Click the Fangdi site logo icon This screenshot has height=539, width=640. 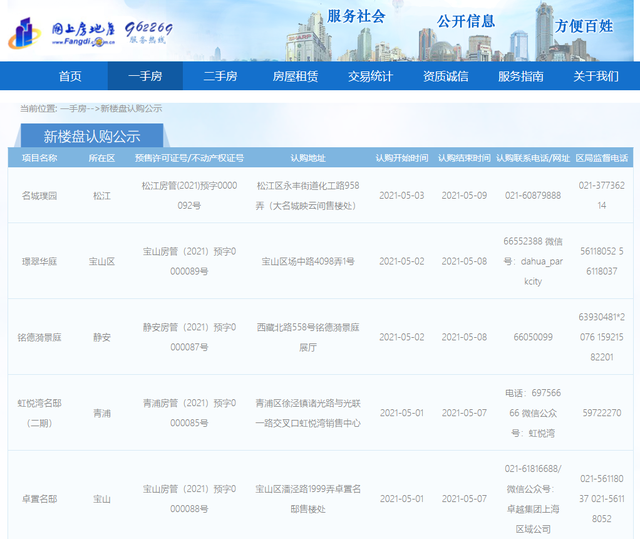tap(24, 33)
